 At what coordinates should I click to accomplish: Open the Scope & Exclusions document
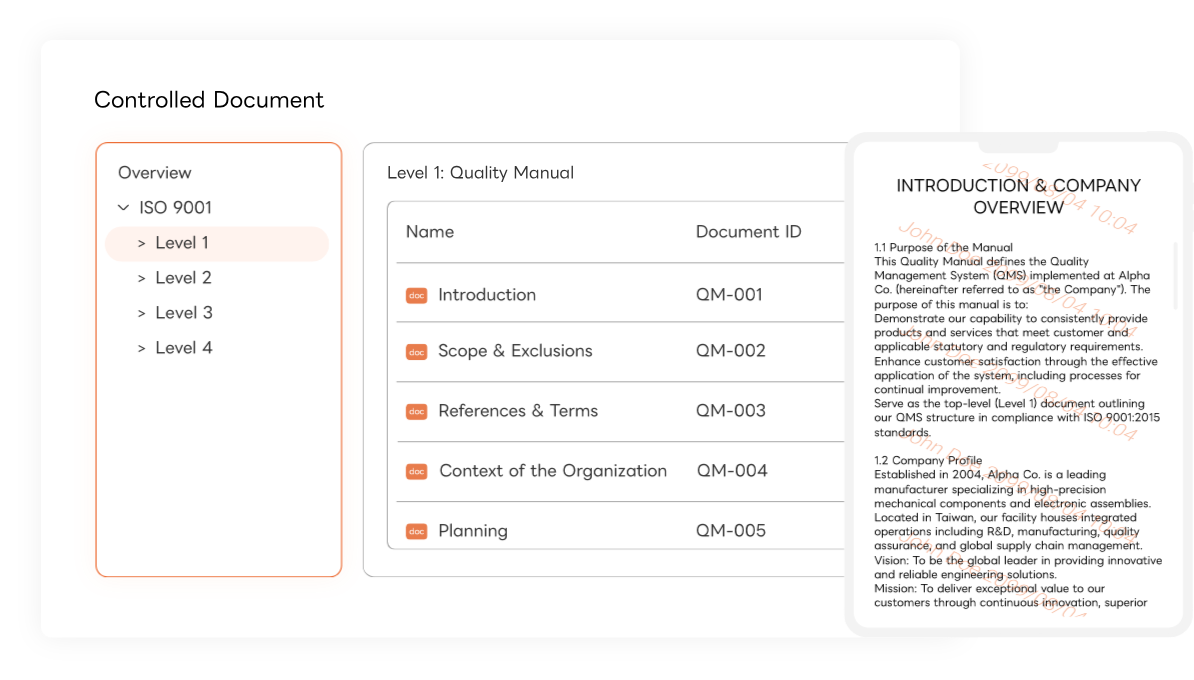(x=515, y=351)
